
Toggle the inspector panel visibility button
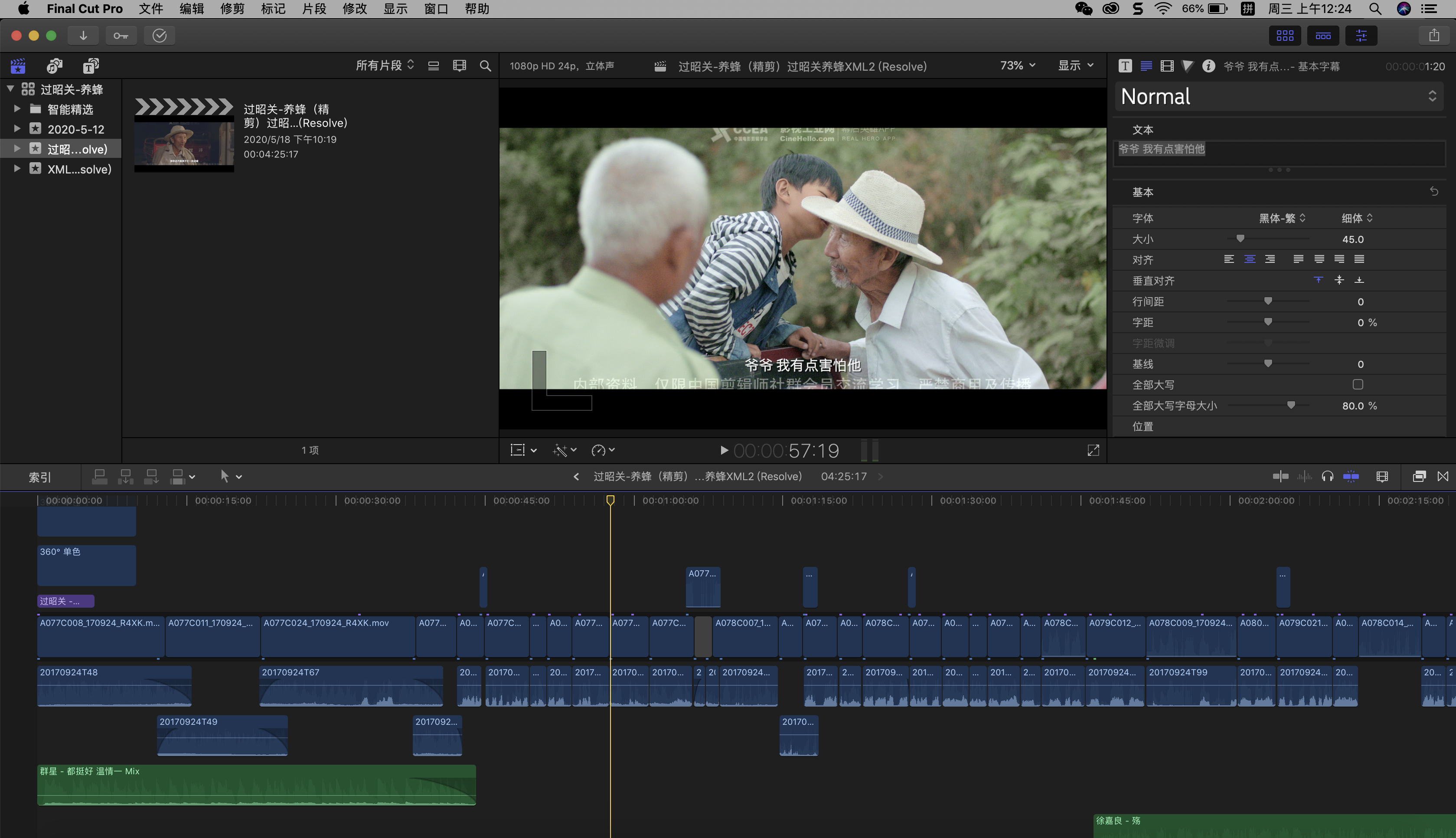[1361, 36]
